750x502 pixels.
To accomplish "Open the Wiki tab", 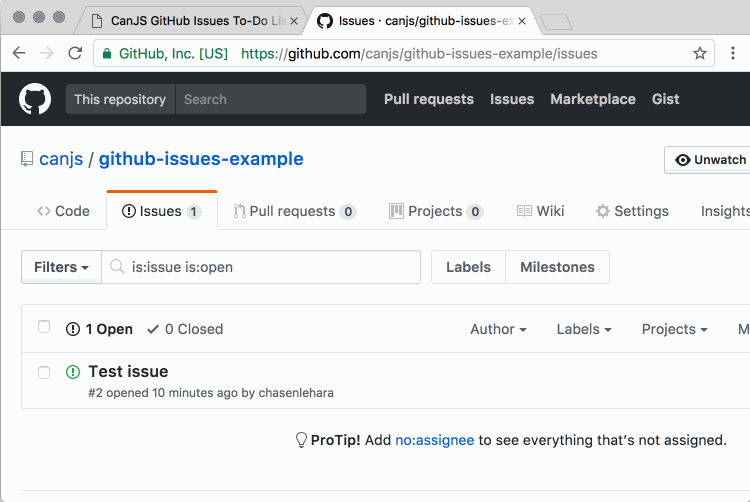I will coord(540,211).
